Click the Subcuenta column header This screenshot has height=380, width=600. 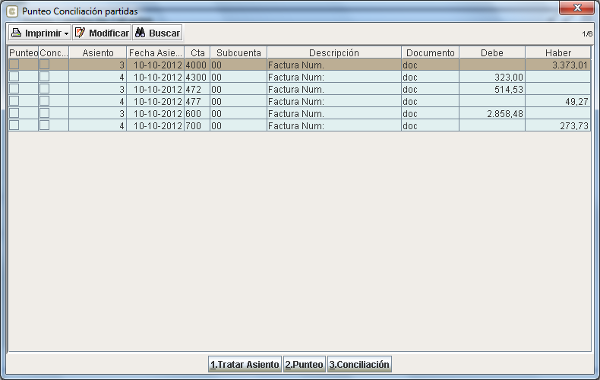(x=238, y=52)
